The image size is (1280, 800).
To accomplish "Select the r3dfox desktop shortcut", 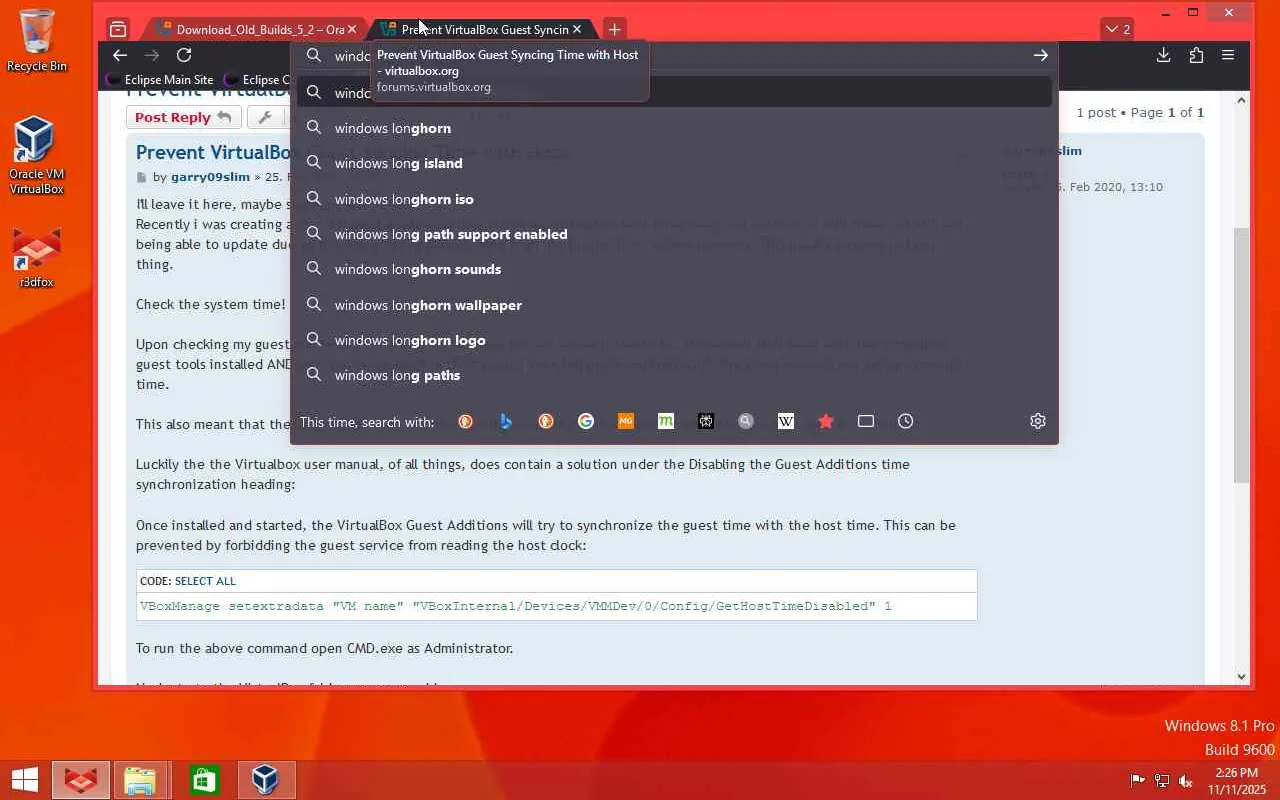I will coord(36,259).
